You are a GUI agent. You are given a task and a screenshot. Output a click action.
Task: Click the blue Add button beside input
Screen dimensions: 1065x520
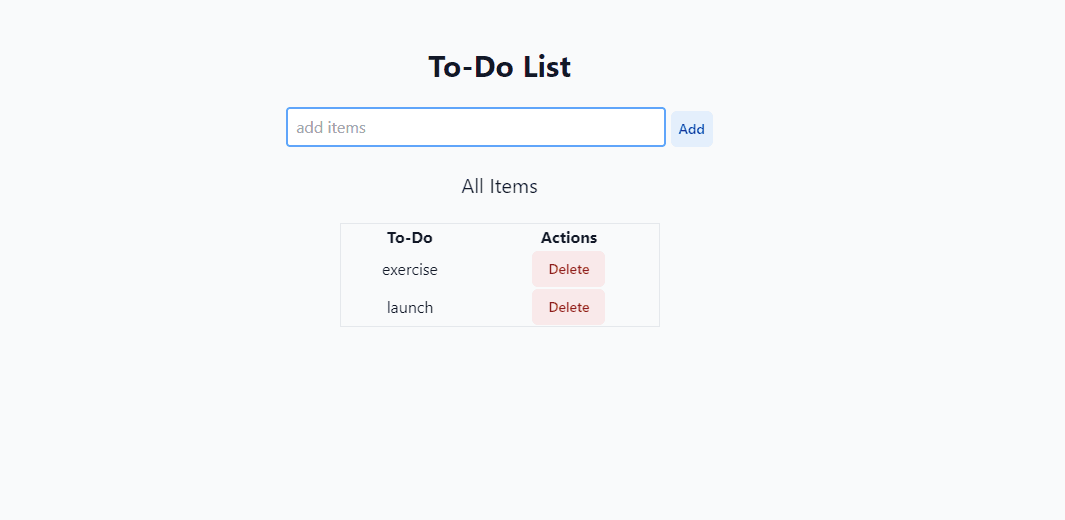click(691, 129)
